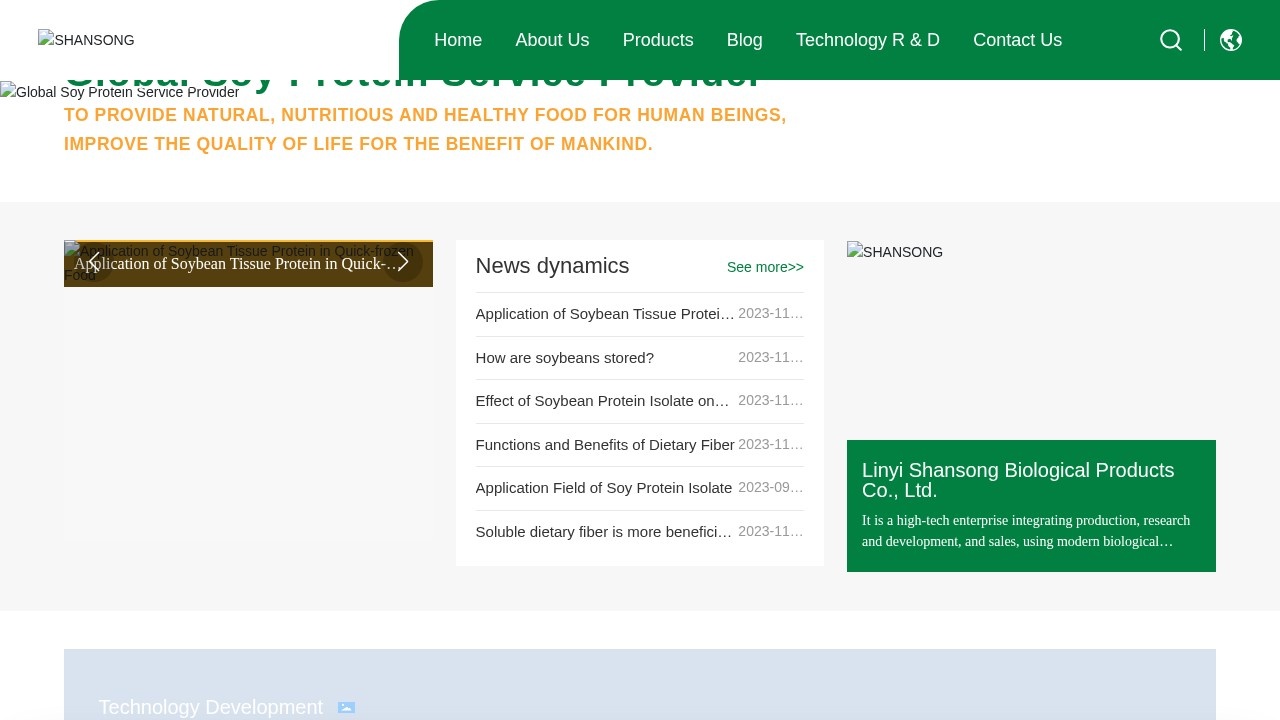1280x720 pixels.
Task: Open the How are soybeans stored? article
Action: (x=565, y=358)
